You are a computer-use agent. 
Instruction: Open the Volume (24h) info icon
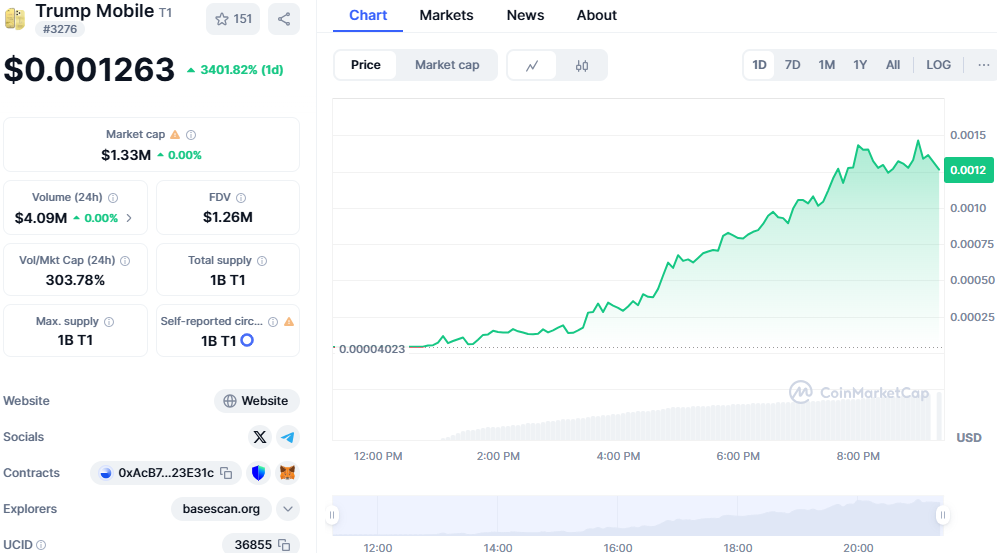coord(113,198)
